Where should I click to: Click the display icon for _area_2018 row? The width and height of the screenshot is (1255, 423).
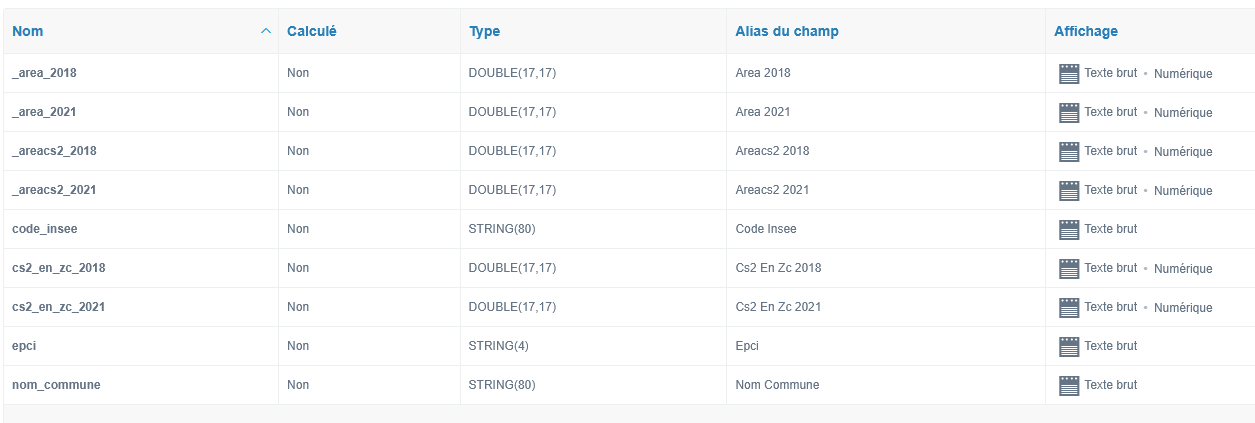point(1069,73)
